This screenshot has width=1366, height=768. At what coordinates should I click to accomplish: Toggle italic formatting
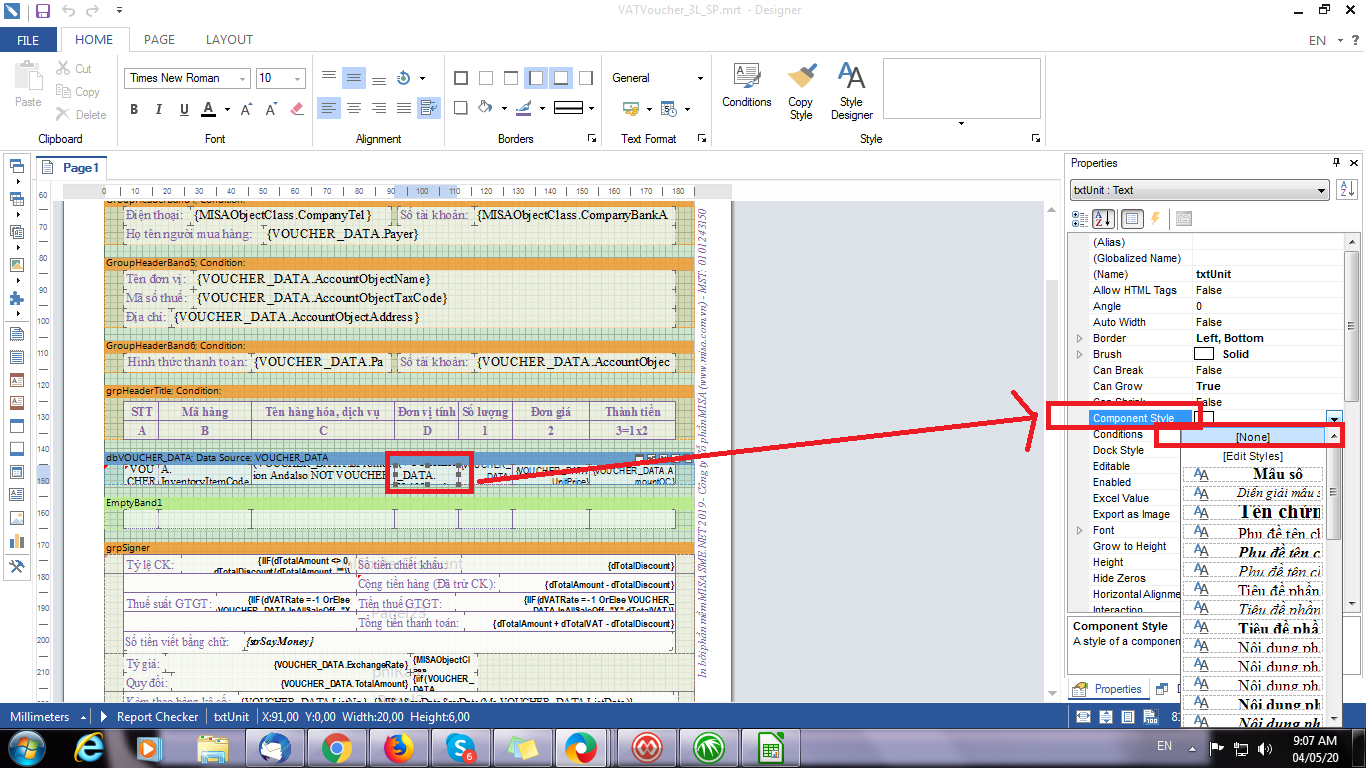[160, 109]
